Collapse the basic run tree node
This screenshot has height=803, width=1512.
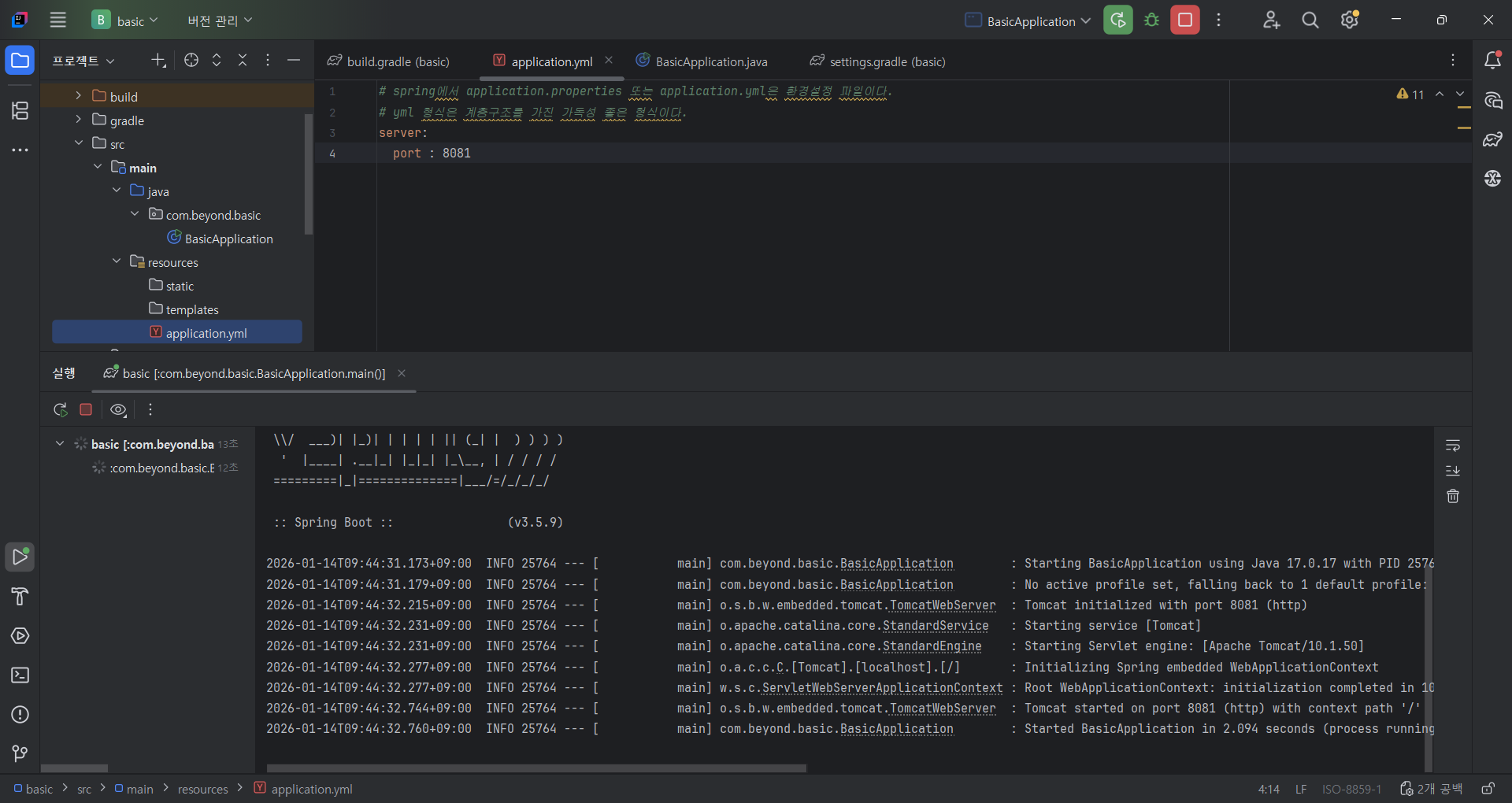tap(59, 444)
